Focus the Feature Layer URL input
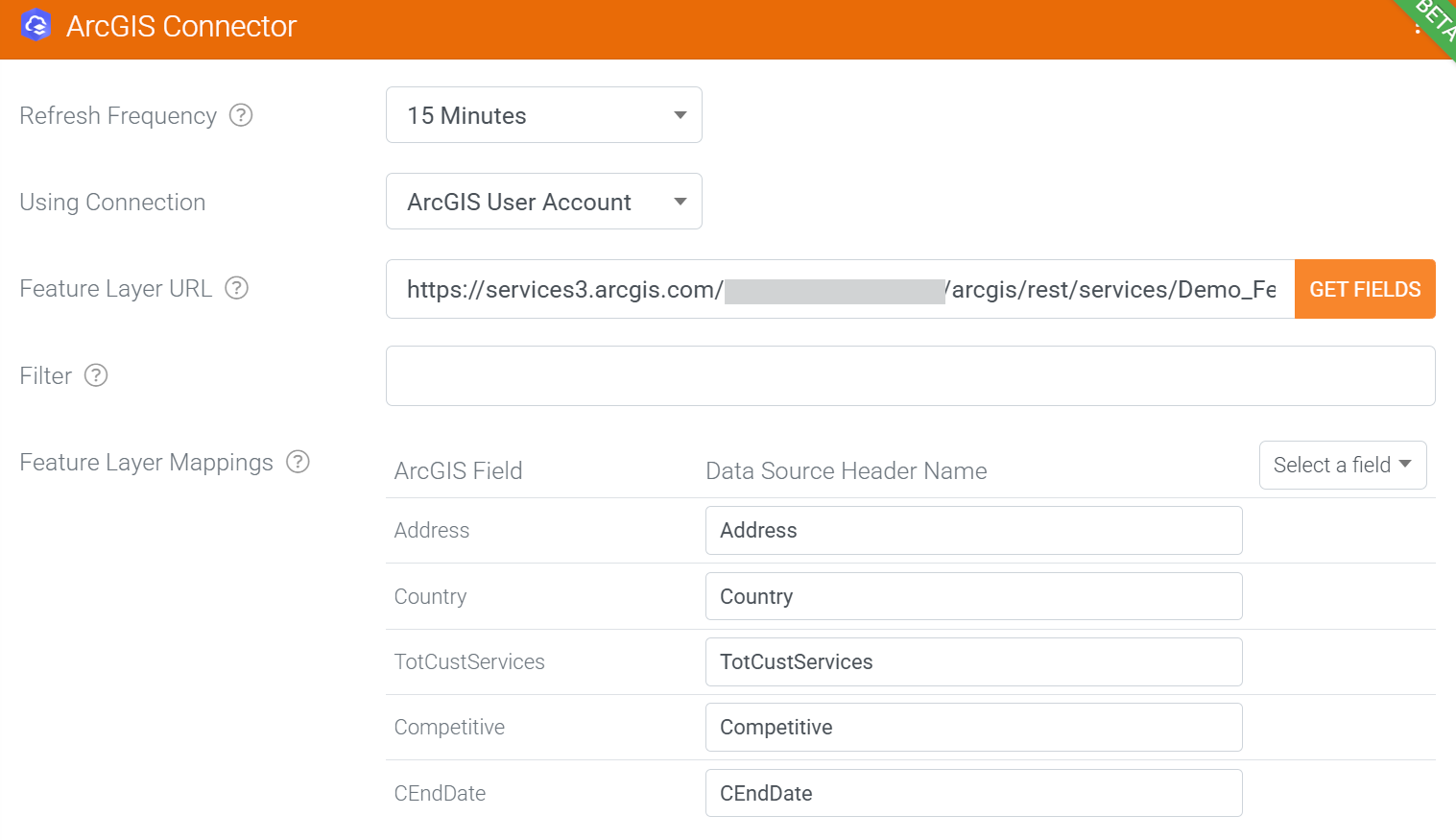The height and width of the screenshot is (840, 1456). (841, 289)
